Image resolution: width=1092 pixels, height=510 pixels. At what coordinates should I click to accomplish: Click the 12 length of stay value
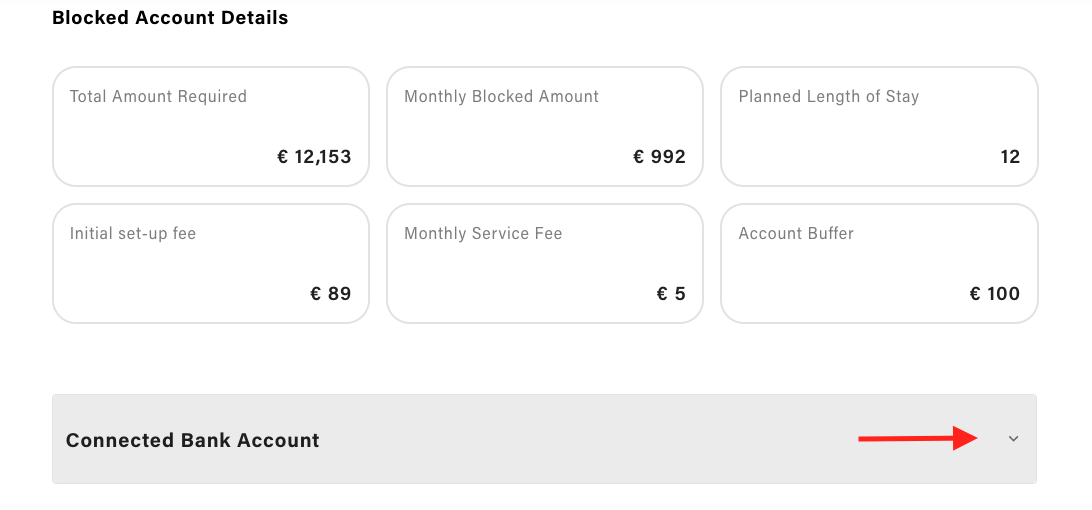(1010, 157)
